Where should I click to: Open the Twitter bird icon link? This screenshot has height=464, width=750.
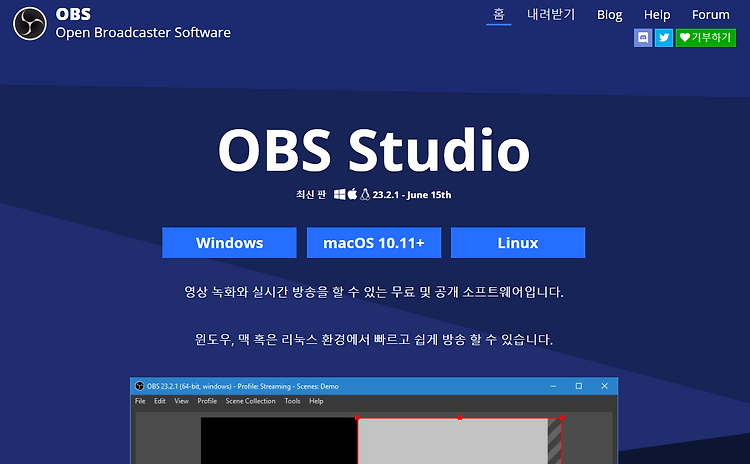pyautogui.click(x=664, y=38)
